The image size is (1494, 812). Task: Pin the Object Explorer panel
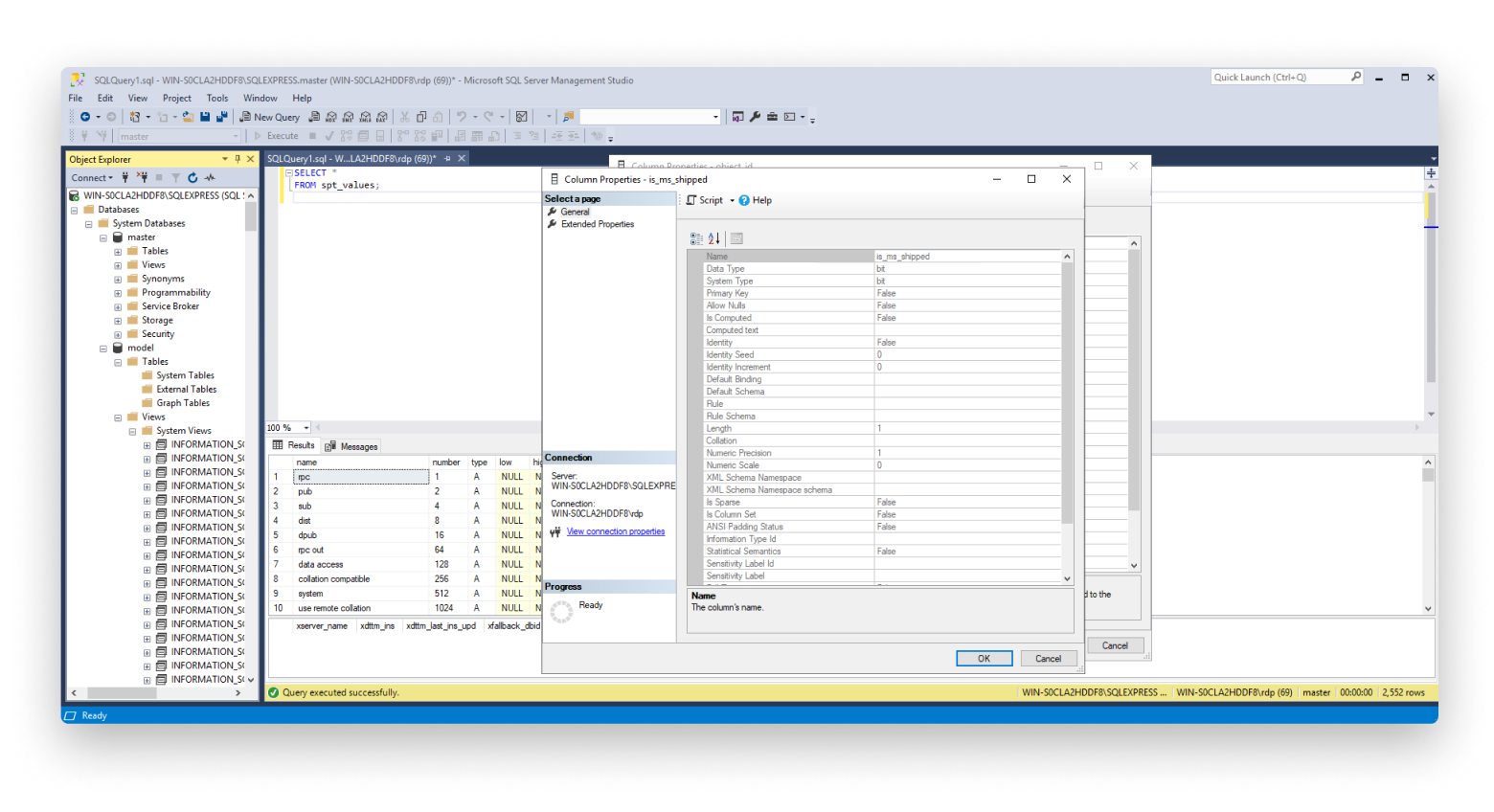(238, 159)
